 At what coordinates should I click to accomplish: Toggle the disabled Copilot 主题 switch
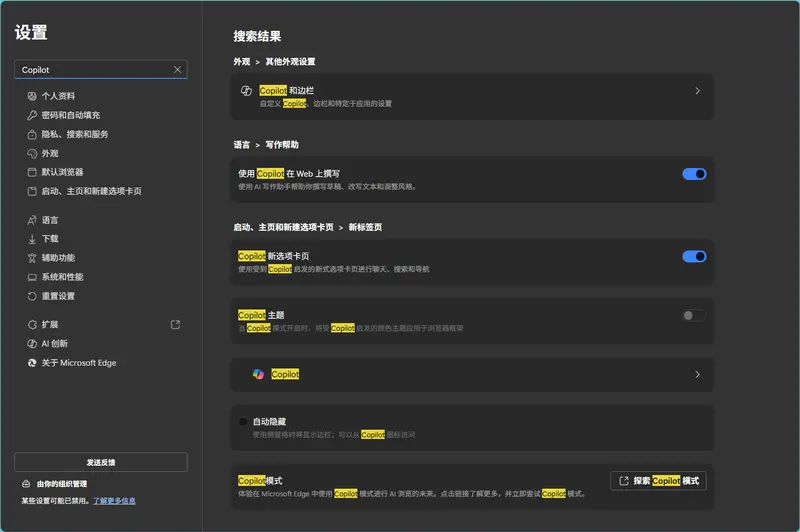[x=694, y=315]
